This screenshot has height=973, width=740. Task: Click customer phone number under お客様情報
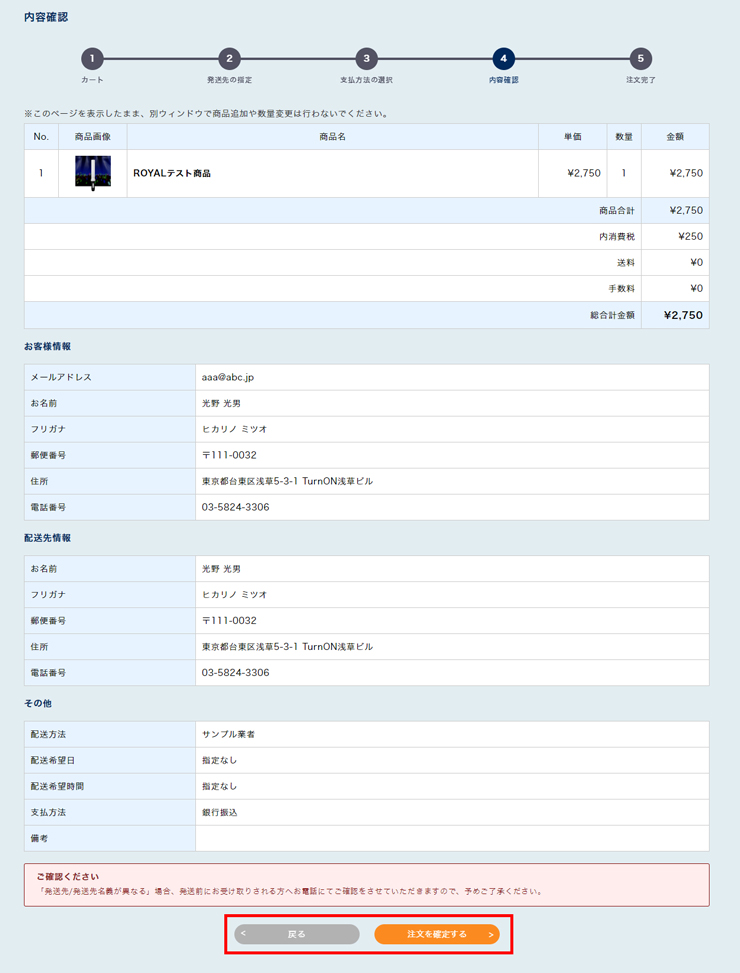pos(235,507)
